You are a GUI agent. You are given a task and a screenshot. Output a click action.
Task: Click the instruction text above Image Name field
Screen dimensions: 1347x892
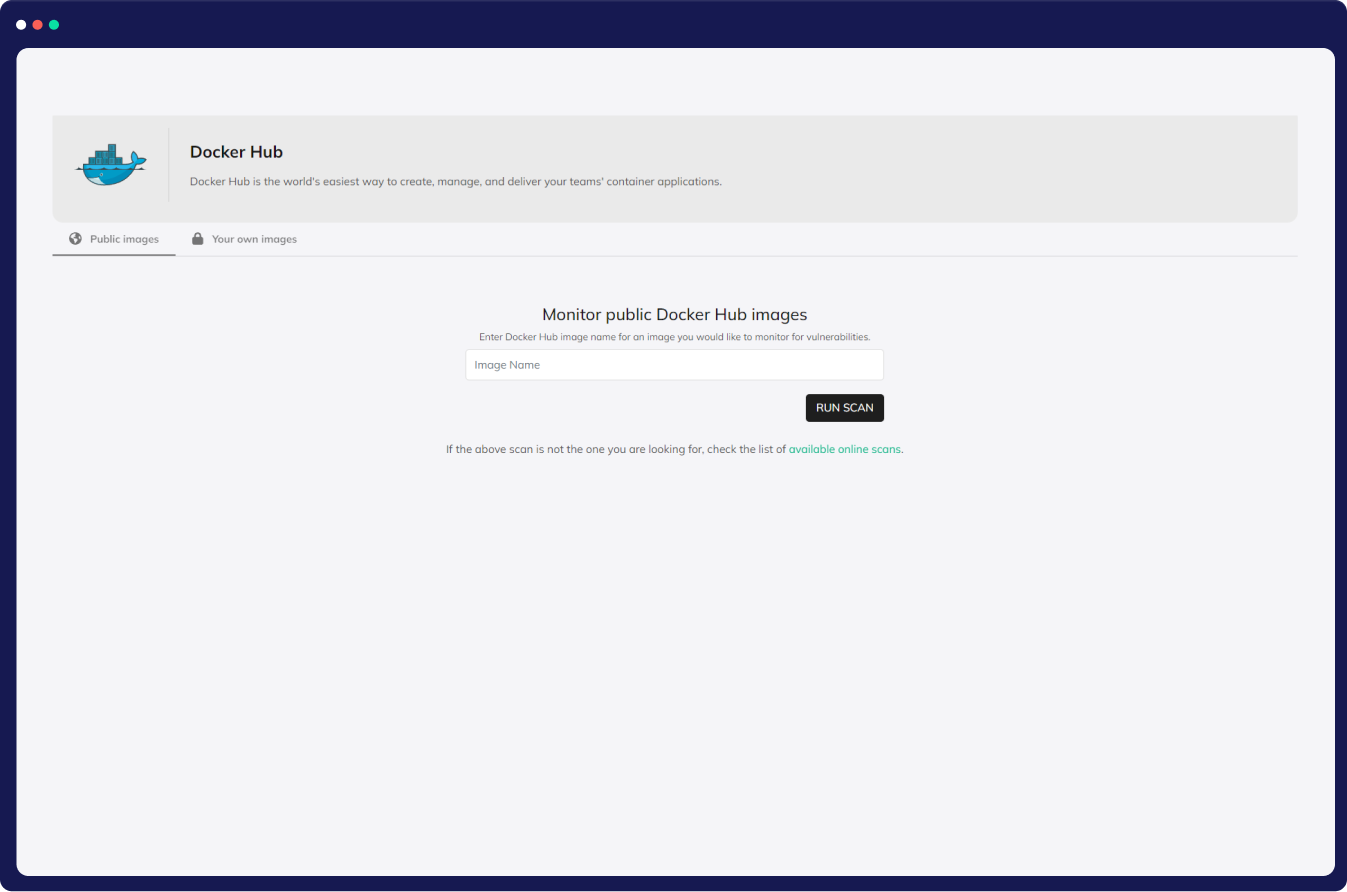(x=674, y=337)
